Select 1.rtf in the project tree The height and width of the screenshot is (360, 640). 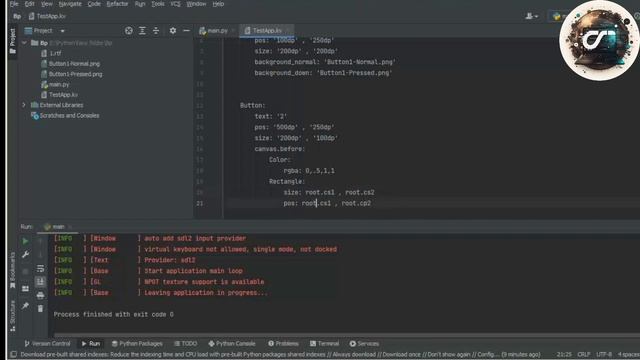[x=51, y=53]
